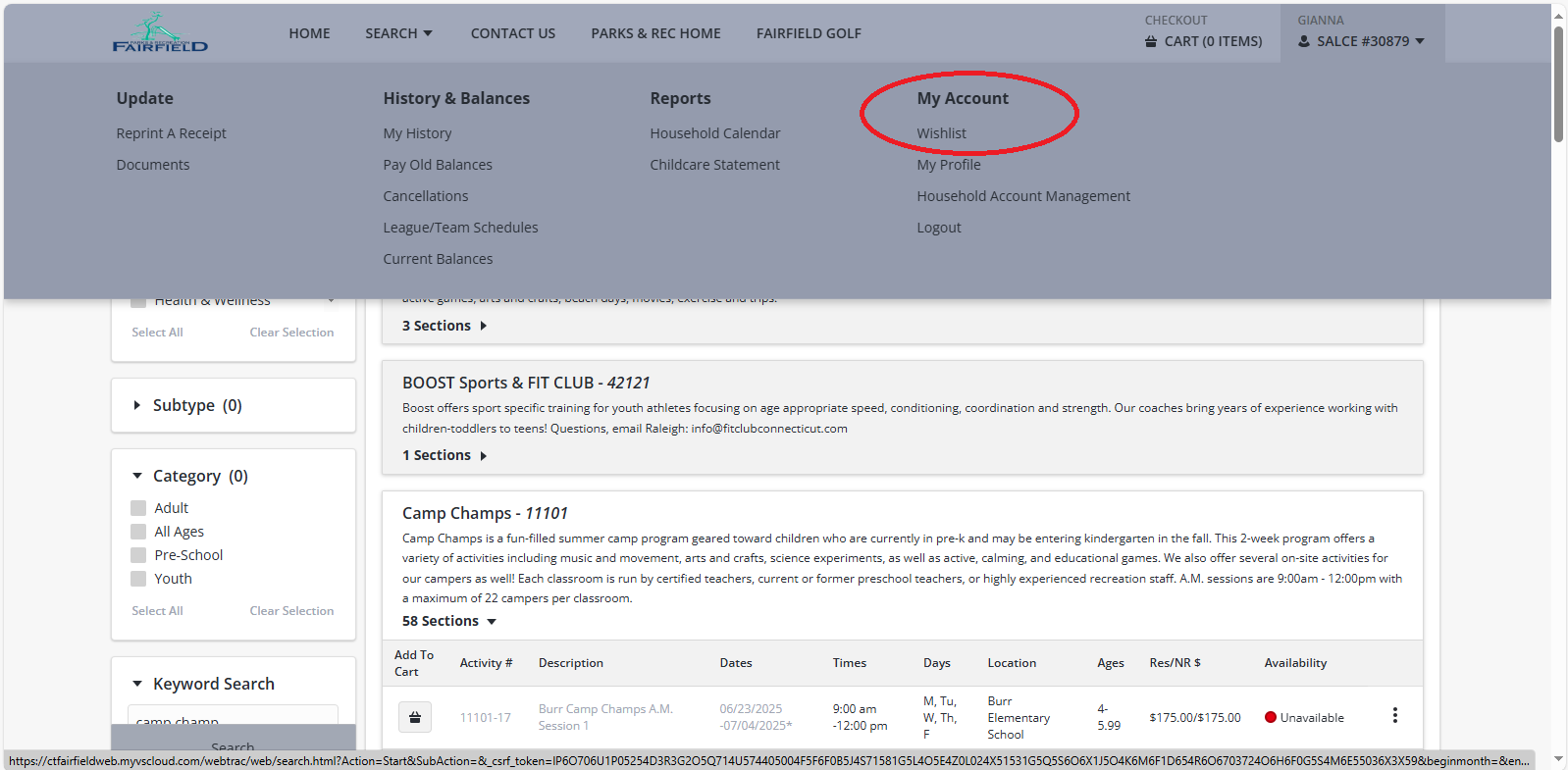Enable the Pre-School category checkbox

(138, 555)
